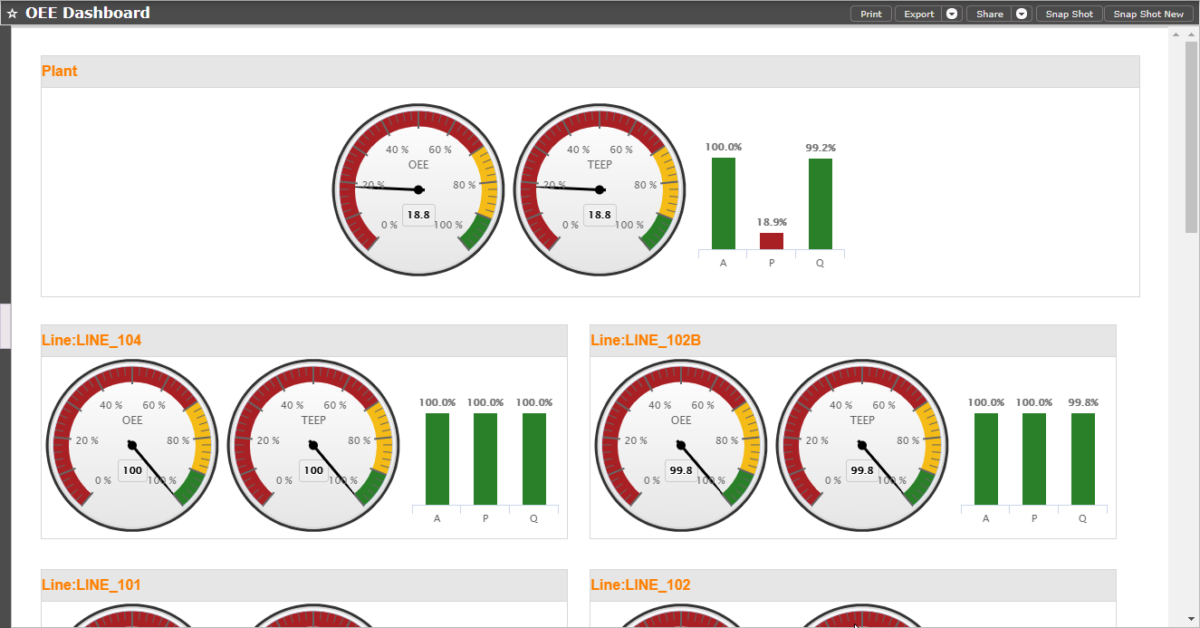Click the star icon next to OEE Dashboard
The image size is (1200, 628).
click(12, 12)
